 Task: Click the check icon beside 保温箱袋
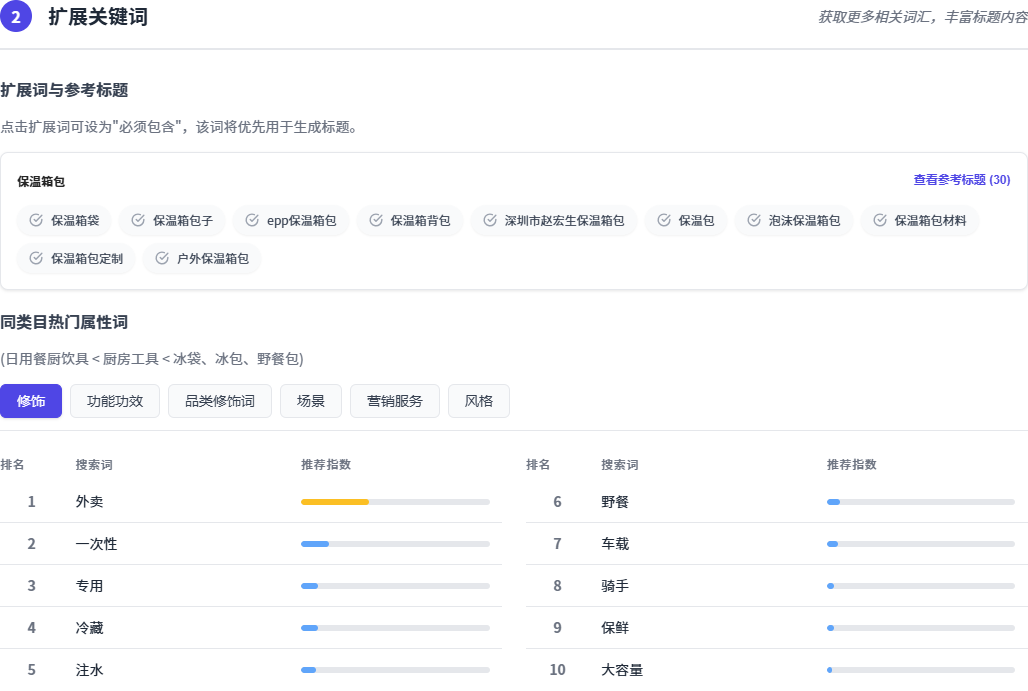pos(36,221)
